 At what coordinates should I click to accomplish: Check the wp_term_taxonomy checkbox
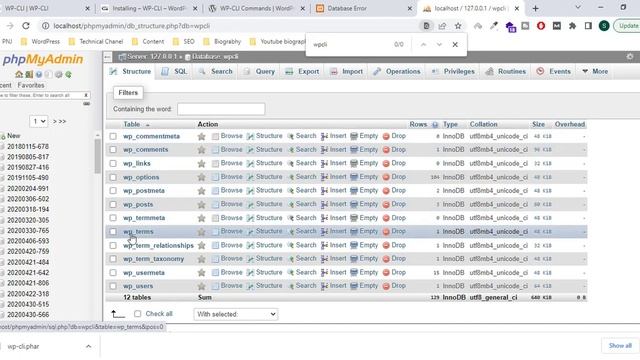113,259
